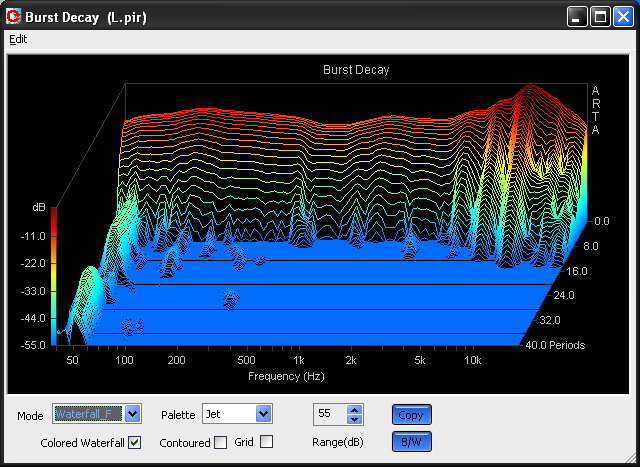Increase range with the up stepper arrow

(355, 410)
